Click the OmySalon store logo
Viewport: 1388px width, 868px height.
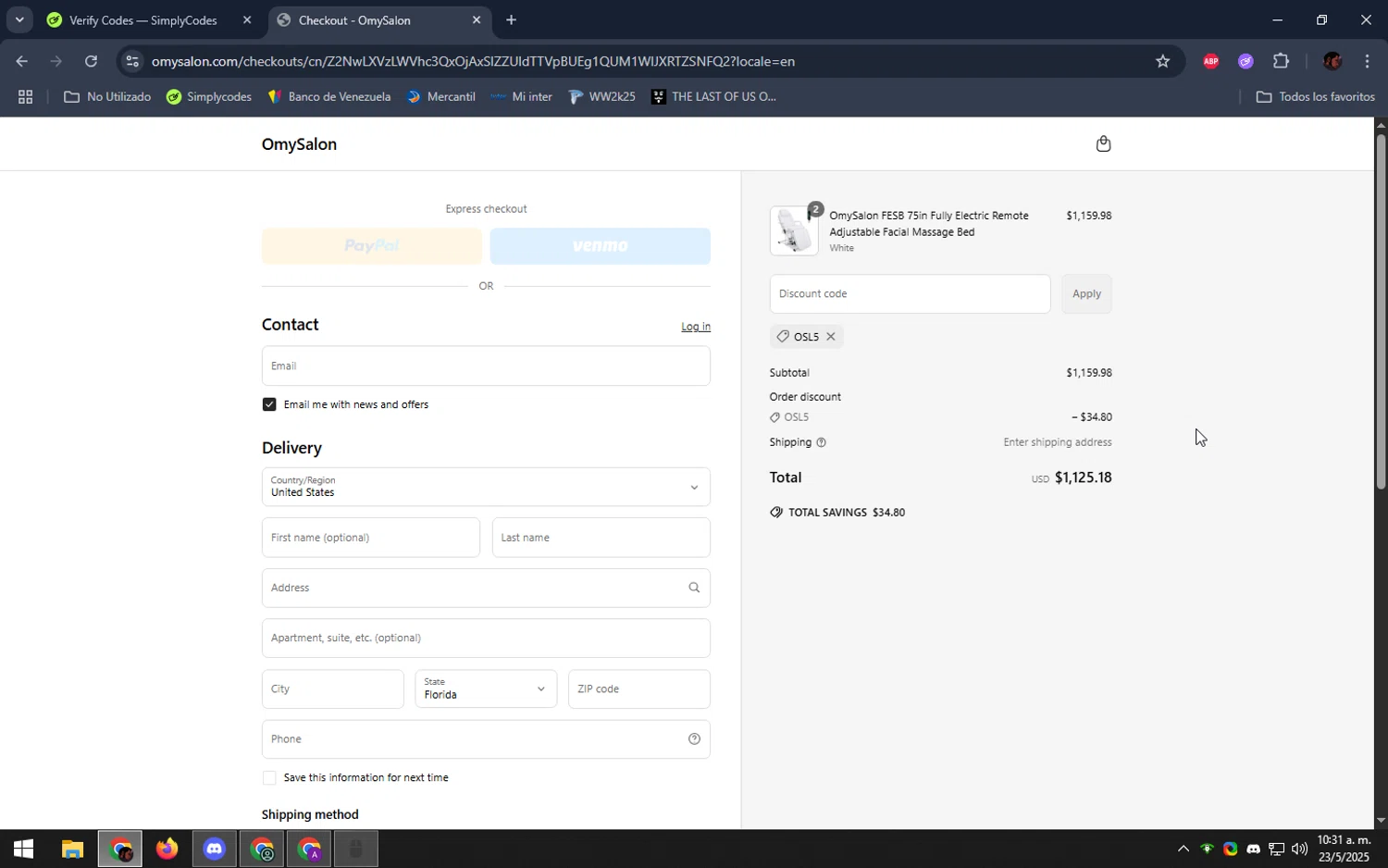[x=299, y=144]
